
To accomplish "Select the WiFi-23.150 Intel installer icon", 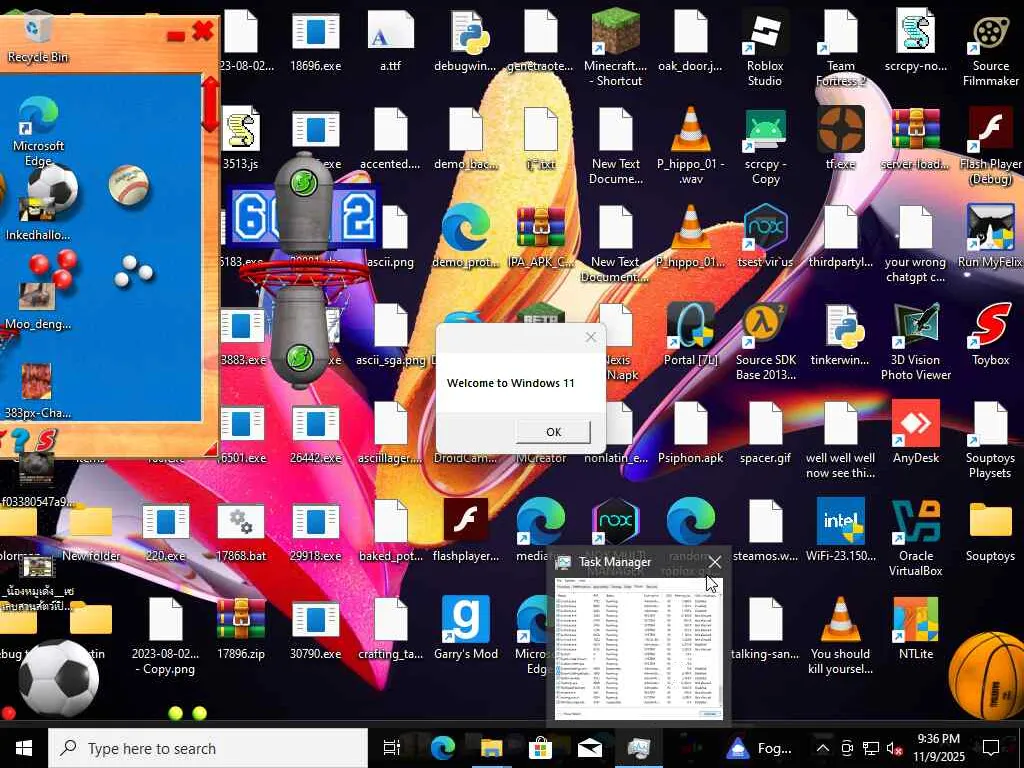I will point(840,531).
